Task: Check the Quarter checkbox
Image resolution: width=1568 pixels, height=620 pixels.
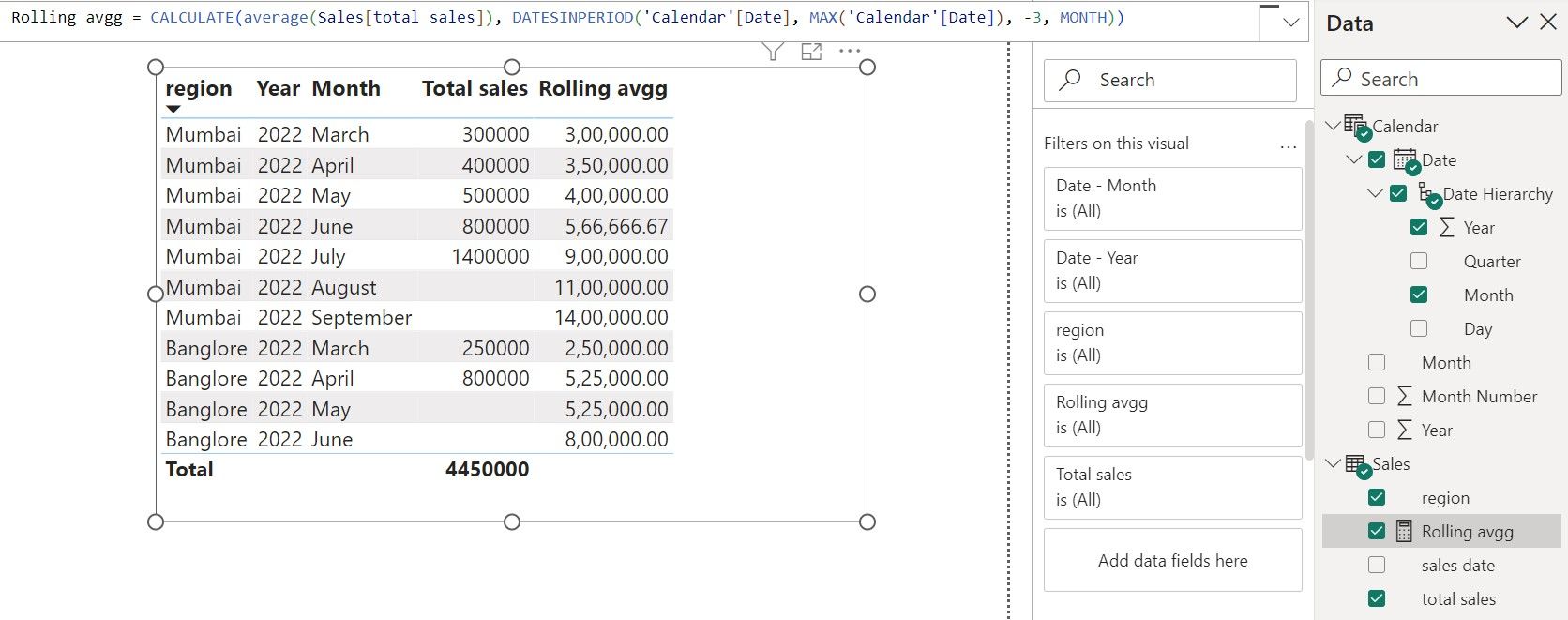Action: coord(1419,262)
